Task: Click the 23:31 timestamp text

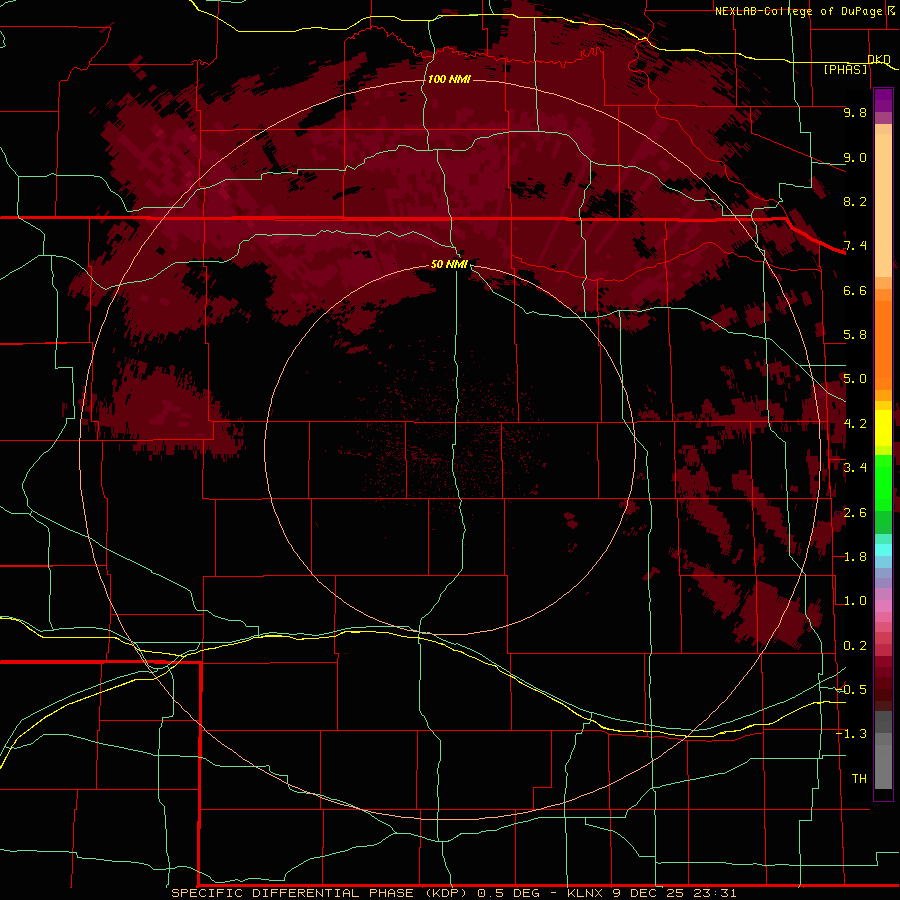Action: tap(716, 893)
